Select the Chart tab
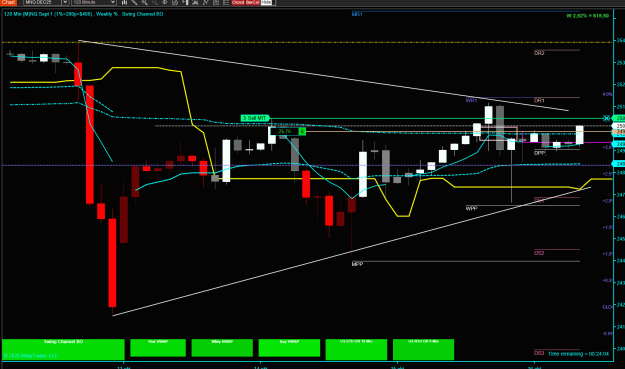 click(8, 2)
